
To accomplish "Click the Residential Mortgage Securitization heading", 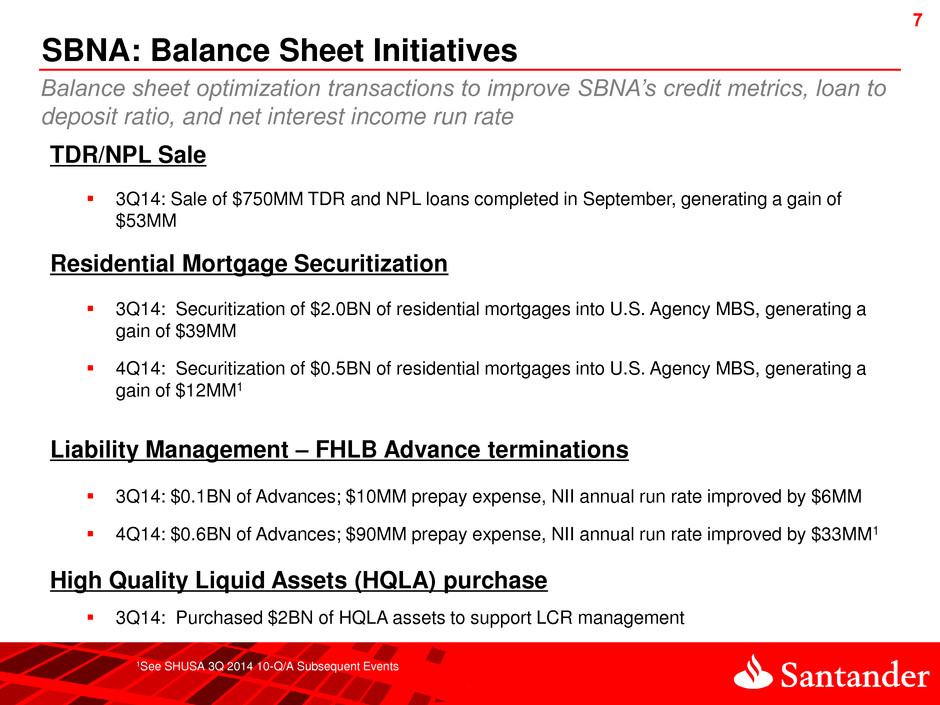I will [249, 264].
